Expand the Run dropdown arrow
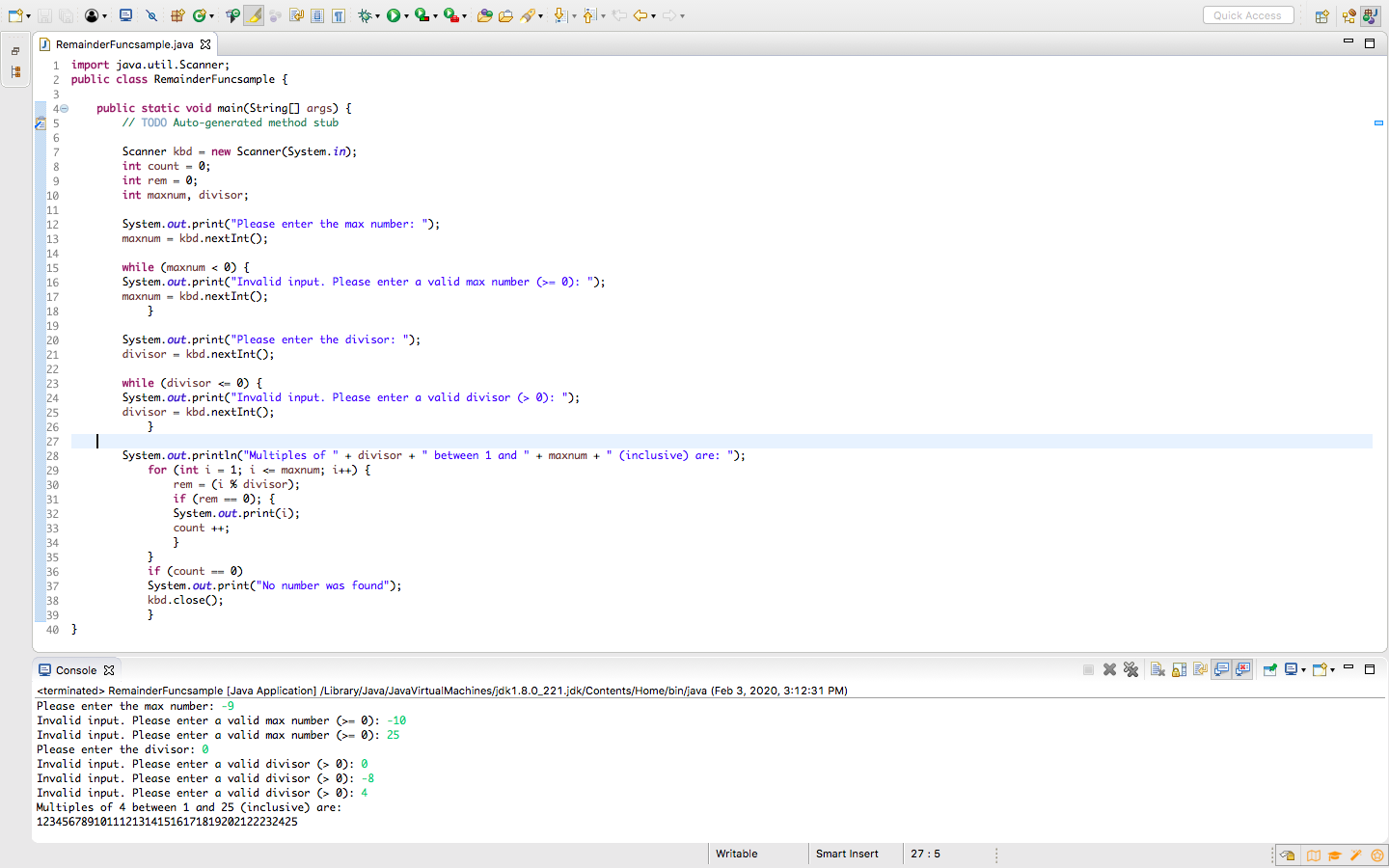 [406, 16]
